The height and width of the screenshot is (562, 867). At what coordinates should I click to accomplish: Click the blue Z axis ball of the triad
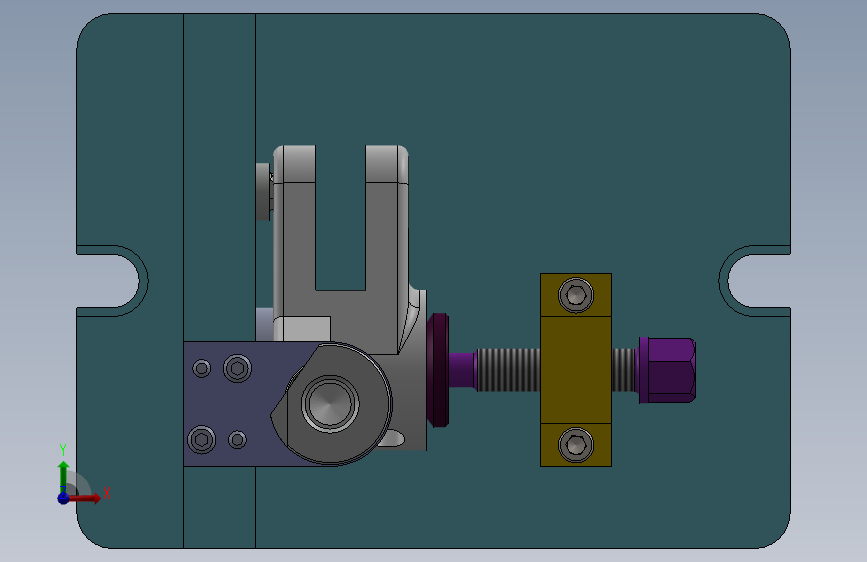[x=64, y=498]
